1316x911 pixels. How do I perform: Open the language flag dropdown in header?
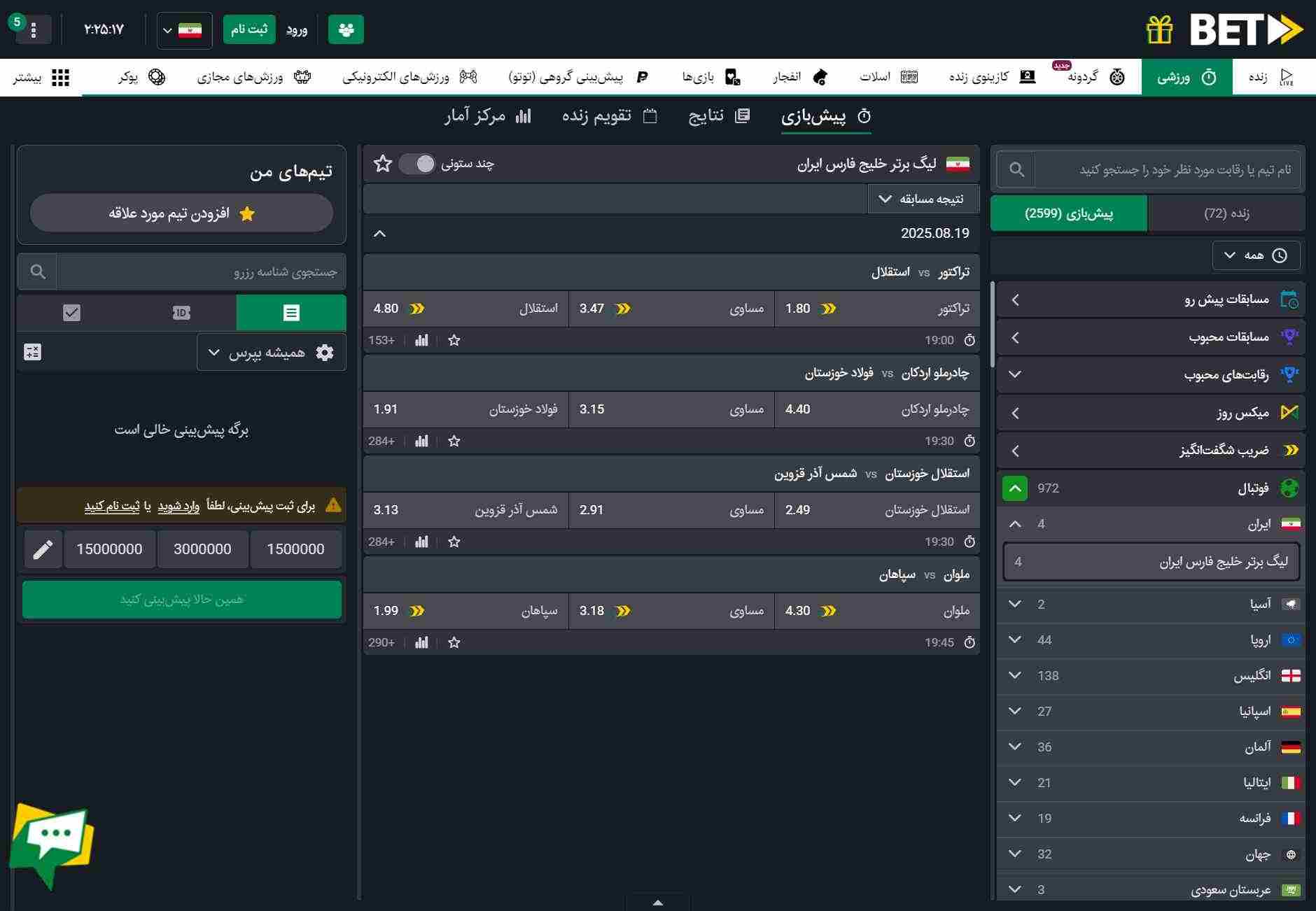click(184, 30)
